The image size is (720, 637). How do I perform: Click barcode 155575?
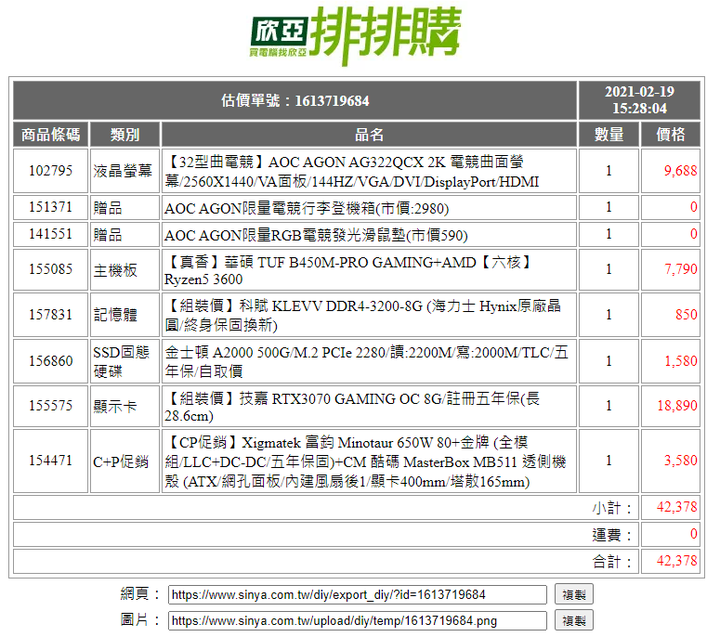click(x=51, y=406)
